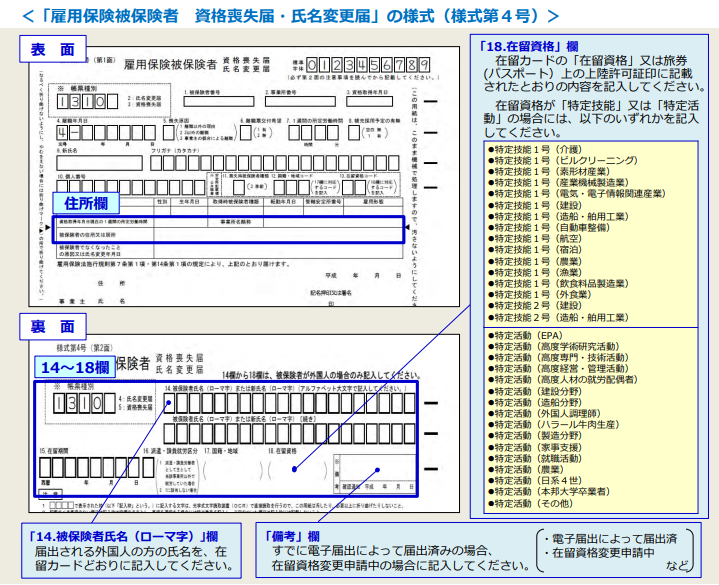Click the 裏面 label box

pyautogui.click(x=53, y=326)
